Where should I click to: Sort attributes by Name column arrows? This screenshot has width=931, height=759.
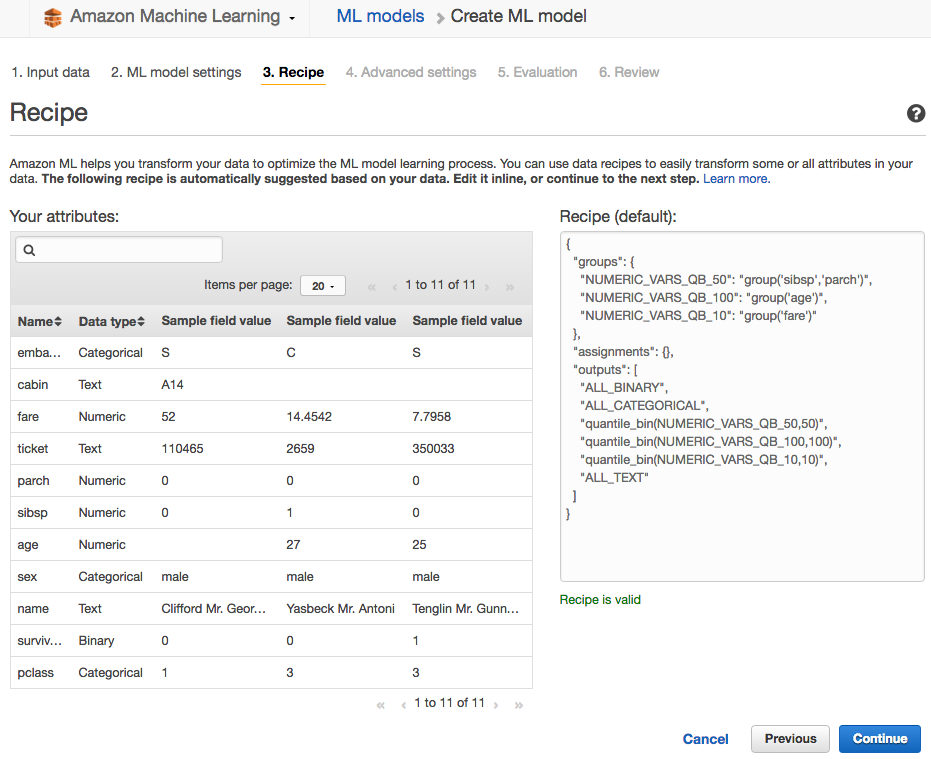click(x=58, y=321)
